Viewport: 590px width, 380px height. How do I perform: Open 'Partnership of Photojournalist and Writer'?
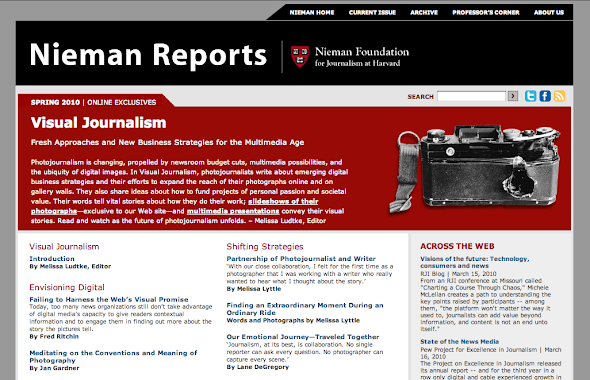(301, 259)
